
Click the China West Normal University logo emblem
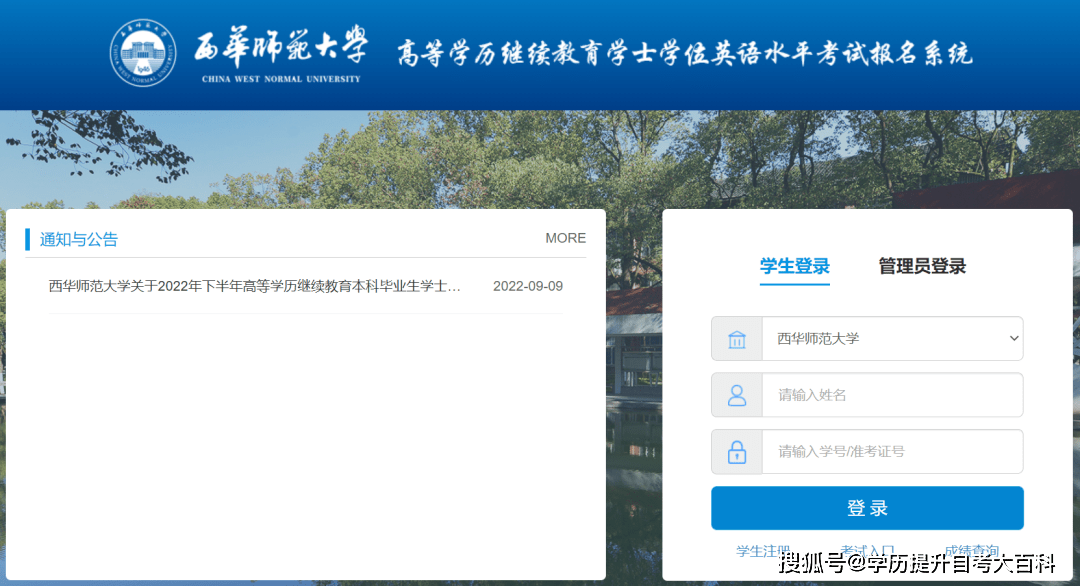point(143,53)
